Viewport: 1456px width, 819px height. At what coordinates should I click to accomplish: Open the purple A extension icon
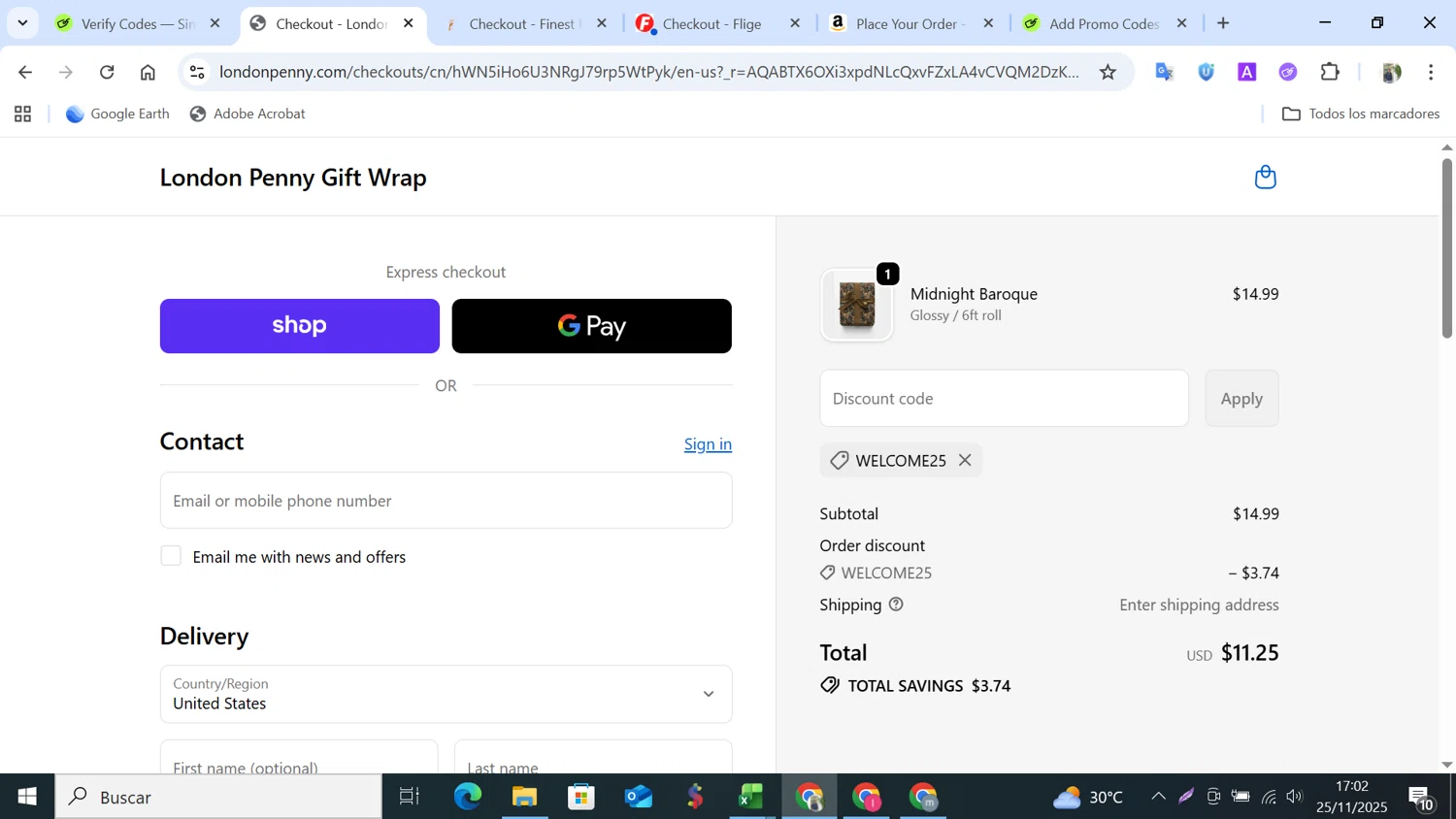click(x=1247, y=72)
